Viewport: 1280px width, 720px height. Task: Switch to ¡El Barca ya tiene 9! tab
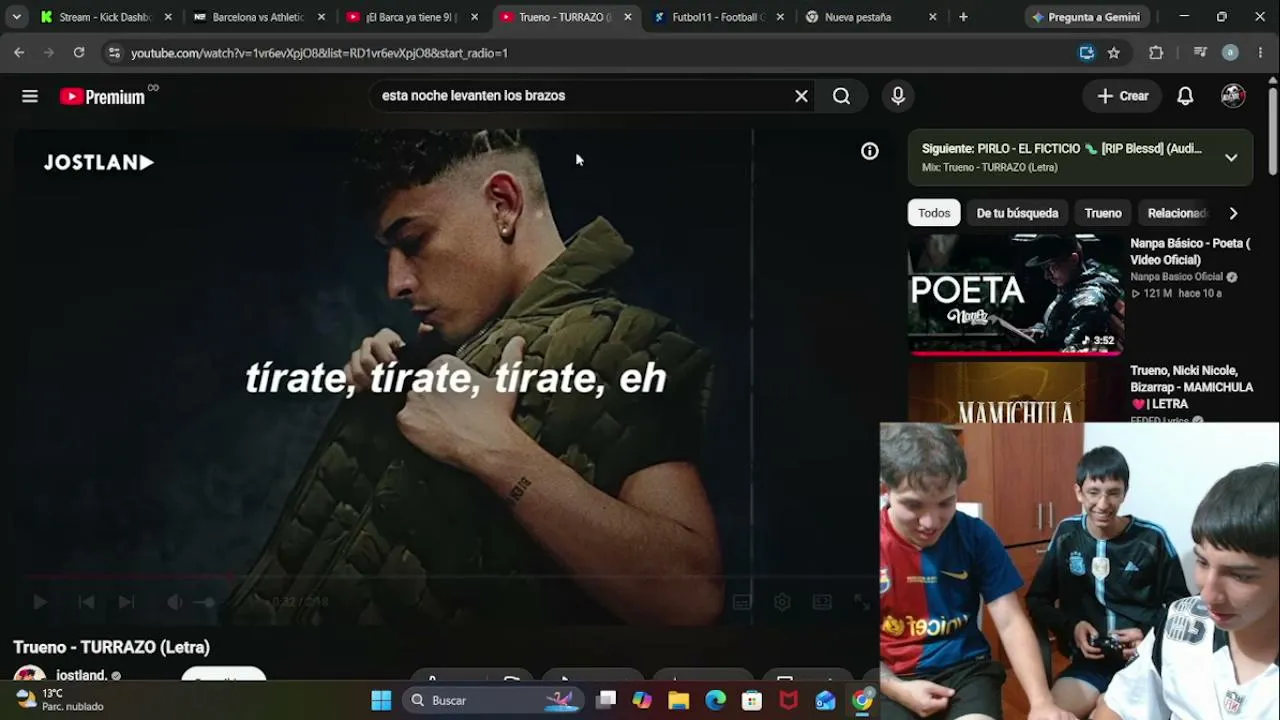[411, 17]
